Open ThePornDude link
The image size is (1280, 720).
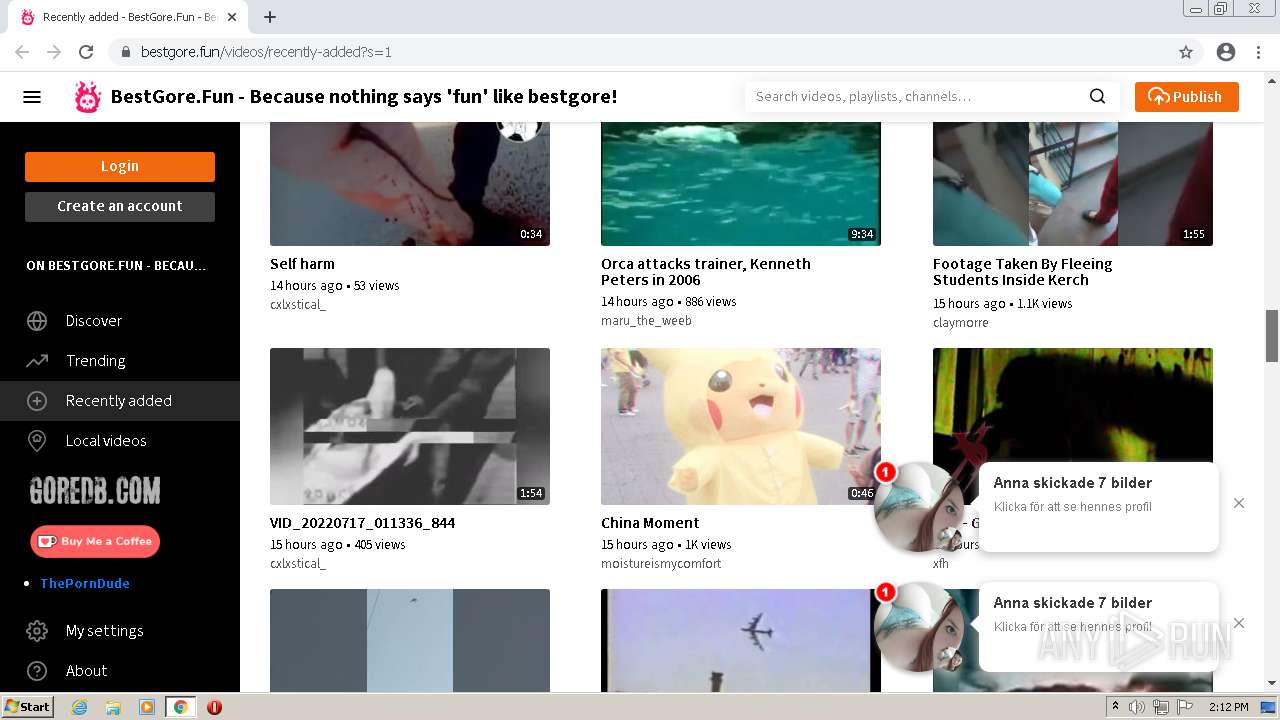pyautogui.click(x=85, y=583)
